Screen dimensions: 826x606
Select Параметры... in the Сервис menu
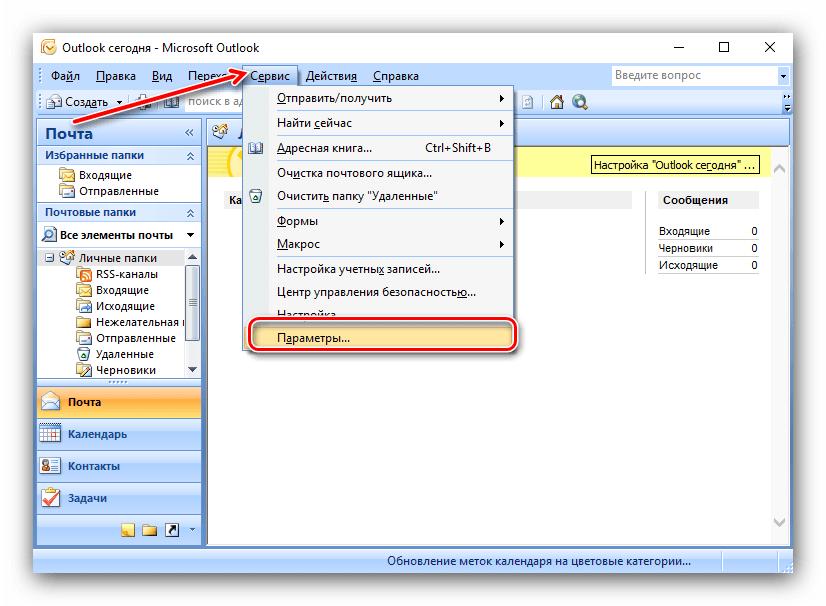[x=313, y=338]
